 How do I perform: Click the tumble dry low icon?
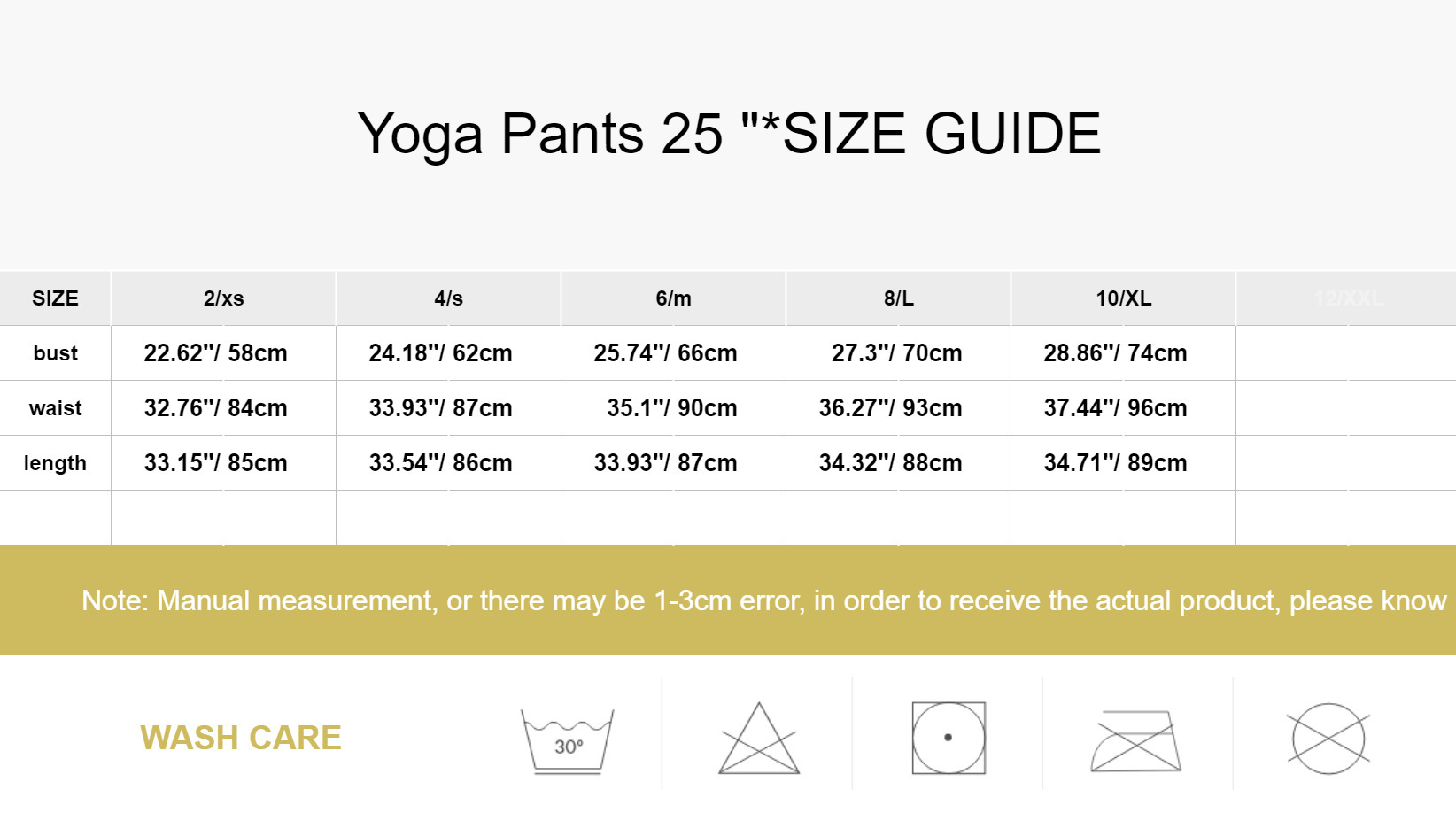coord(949,738)
